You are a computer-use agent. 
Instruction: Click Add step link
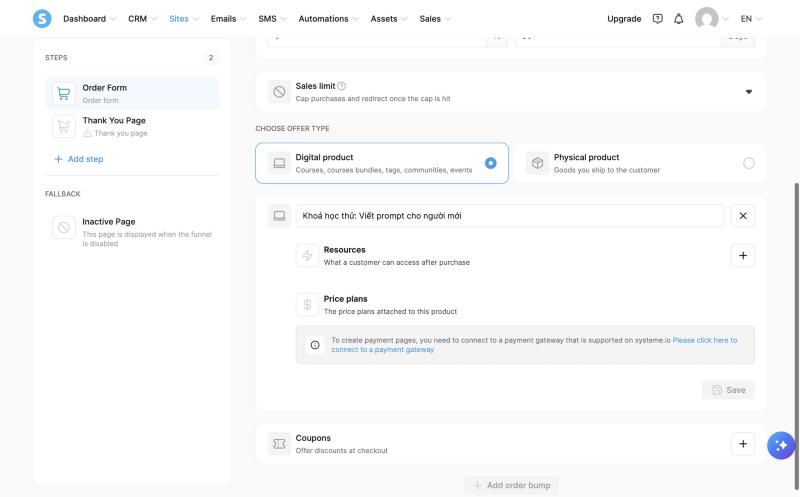click(x=79, y=159)
